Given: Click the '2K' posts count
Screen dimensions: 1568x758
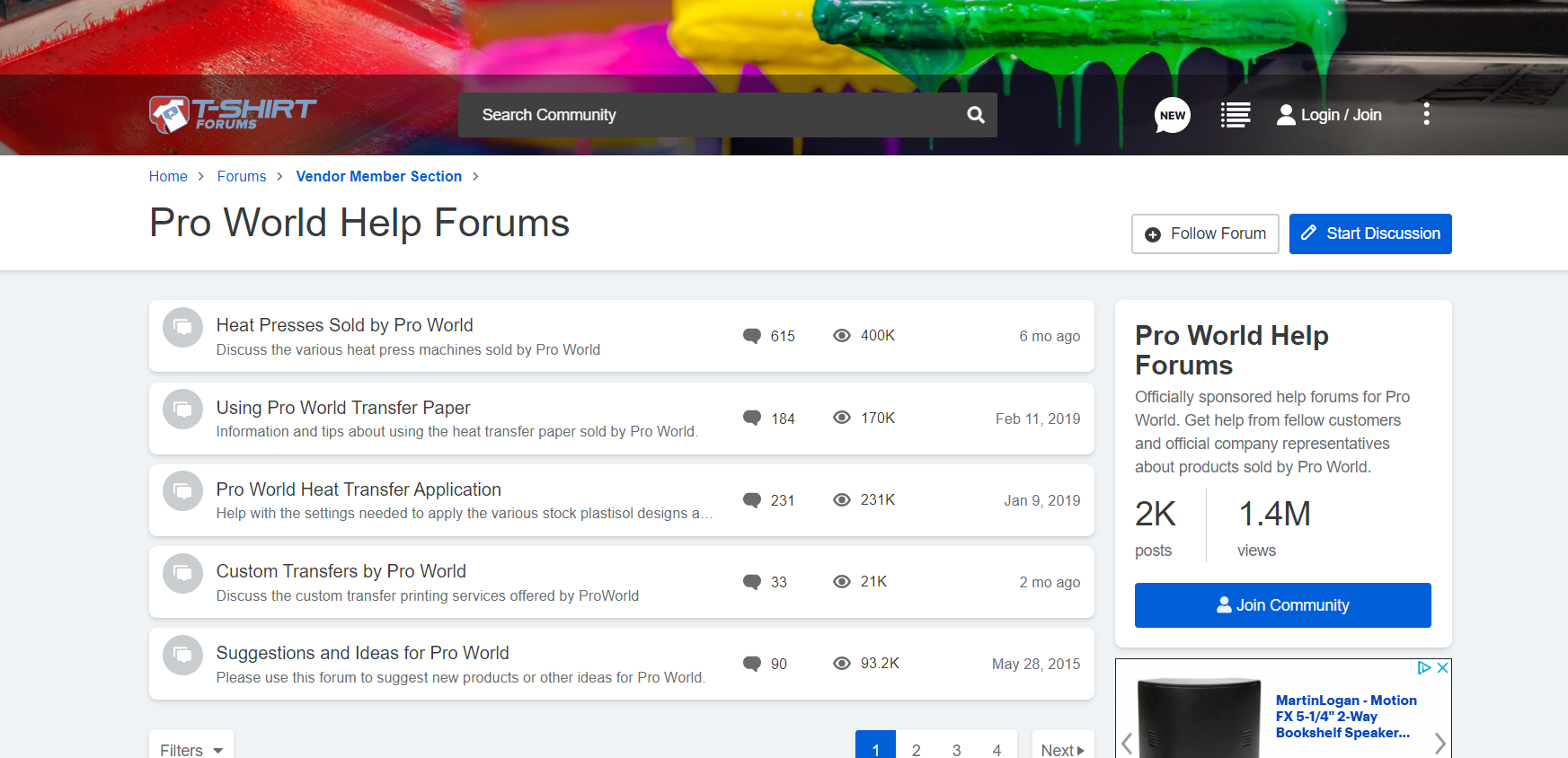Looking at the screenshot, I should tap(1156, 514).
